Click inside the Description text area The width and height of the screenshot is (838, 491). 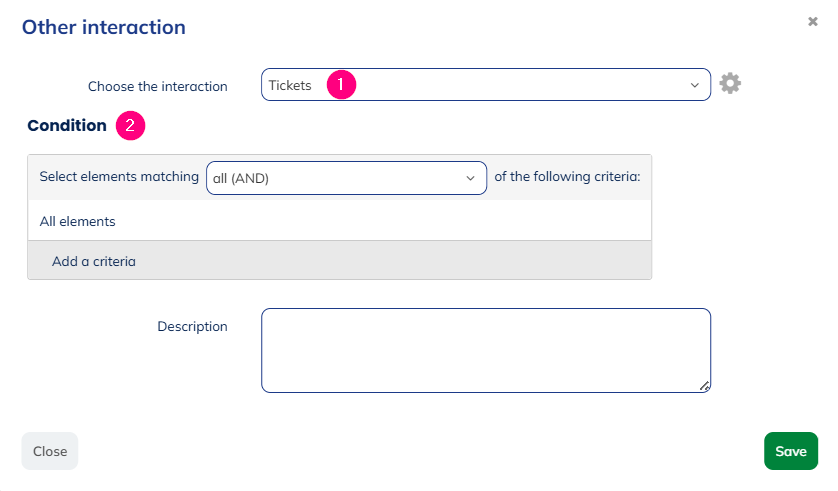pos(486,350)
